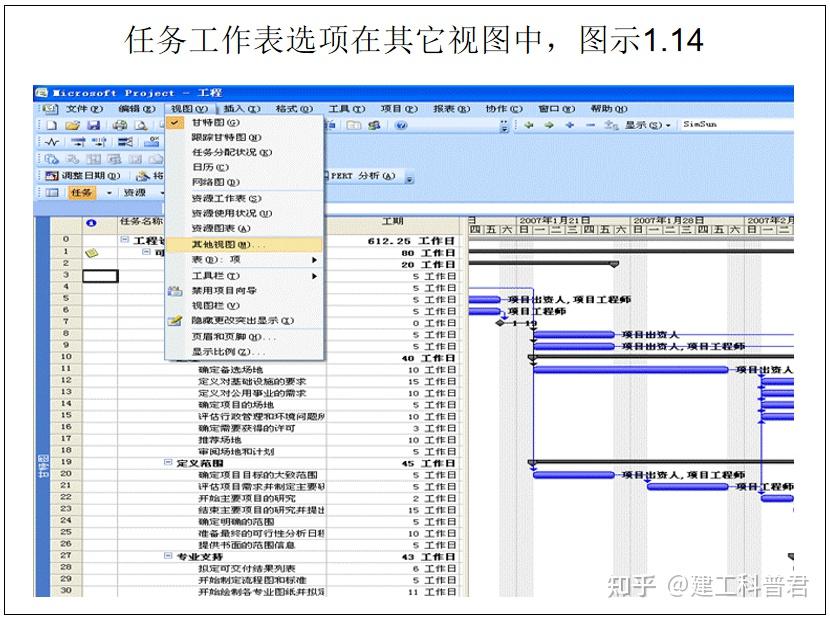Toggle the 资源 resource view button

tap(134, 192)
